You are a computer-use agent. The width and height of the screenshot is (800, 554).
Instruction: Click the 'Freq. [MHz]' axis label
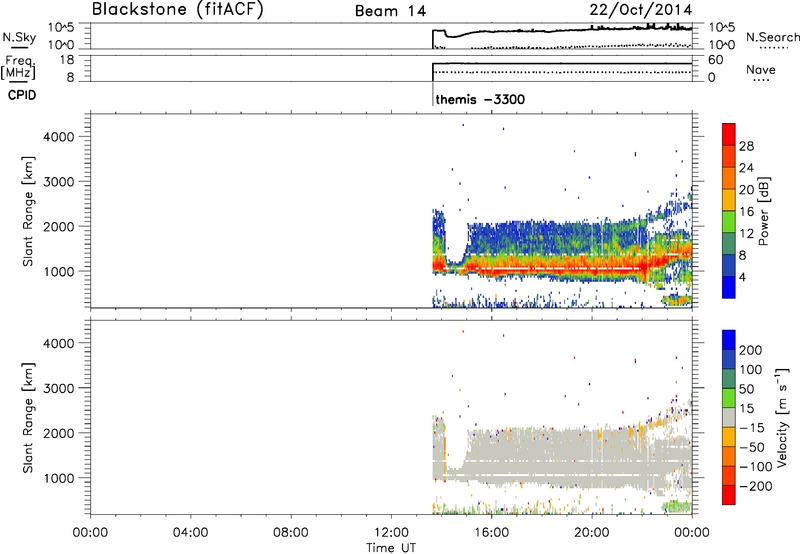[x=18, y=67]
